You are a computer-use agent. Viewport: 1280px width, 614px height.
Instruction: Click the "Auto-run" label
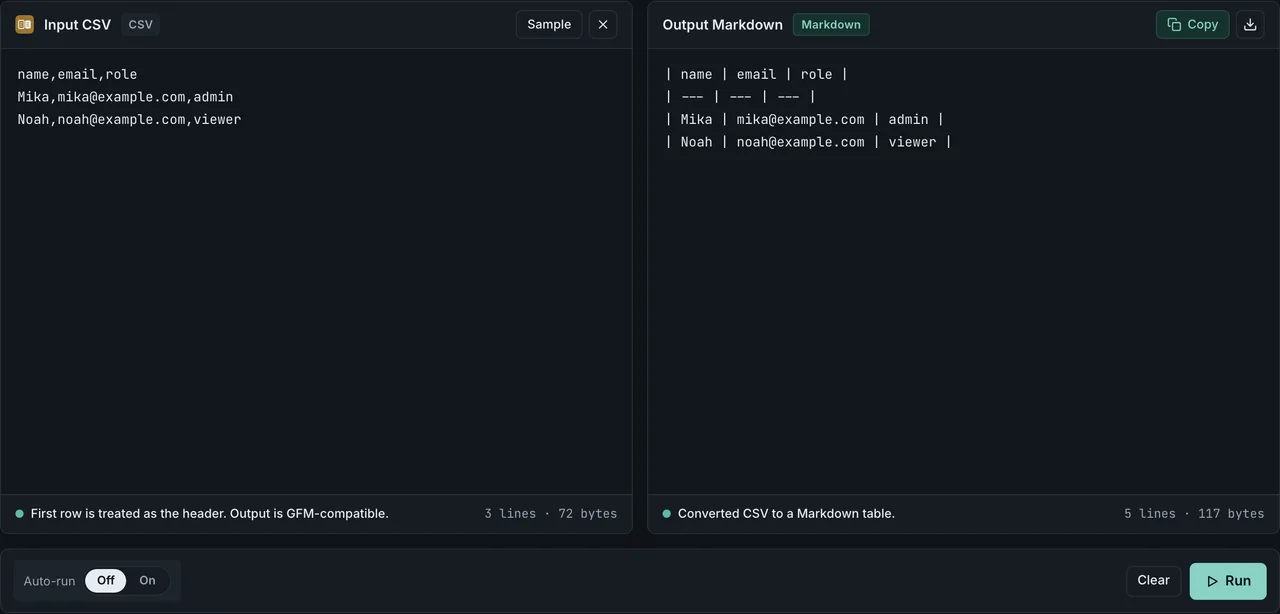pos(49,581)
